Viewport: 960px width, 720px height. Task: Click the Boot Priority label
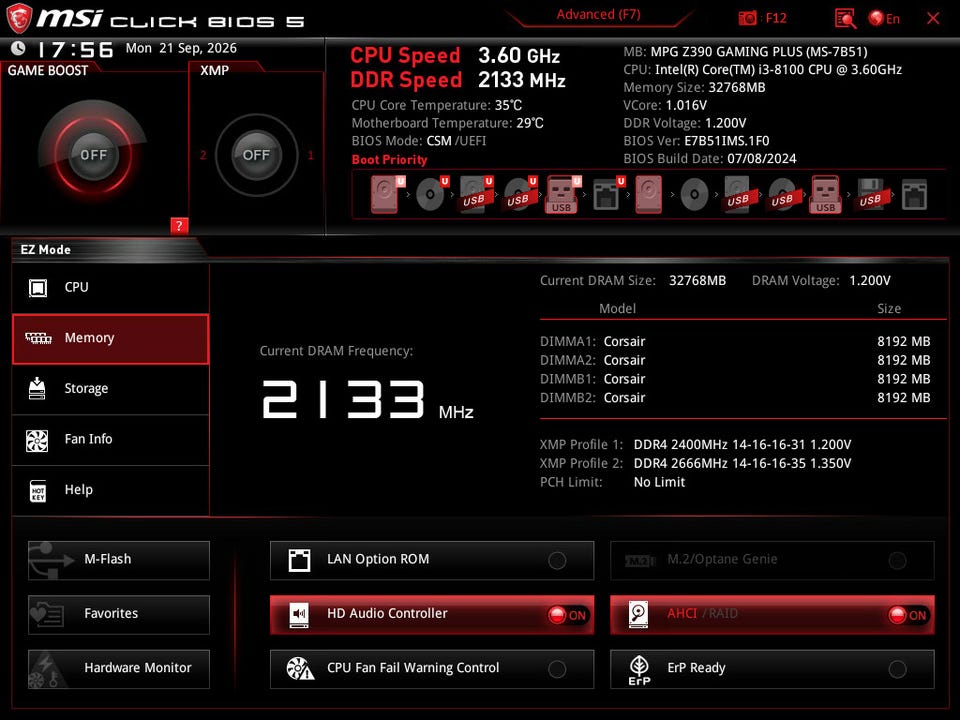[389, 160]
